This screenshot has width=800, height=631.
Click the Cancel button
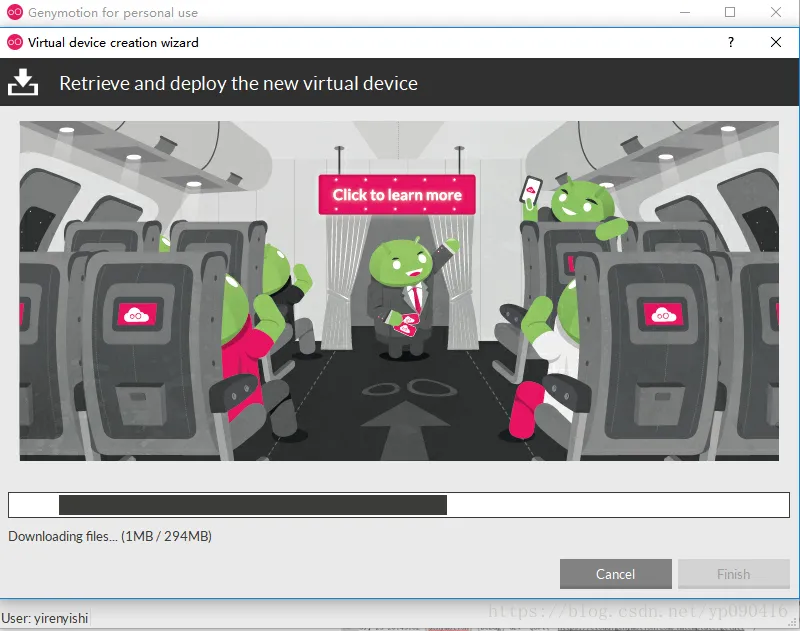615,574
